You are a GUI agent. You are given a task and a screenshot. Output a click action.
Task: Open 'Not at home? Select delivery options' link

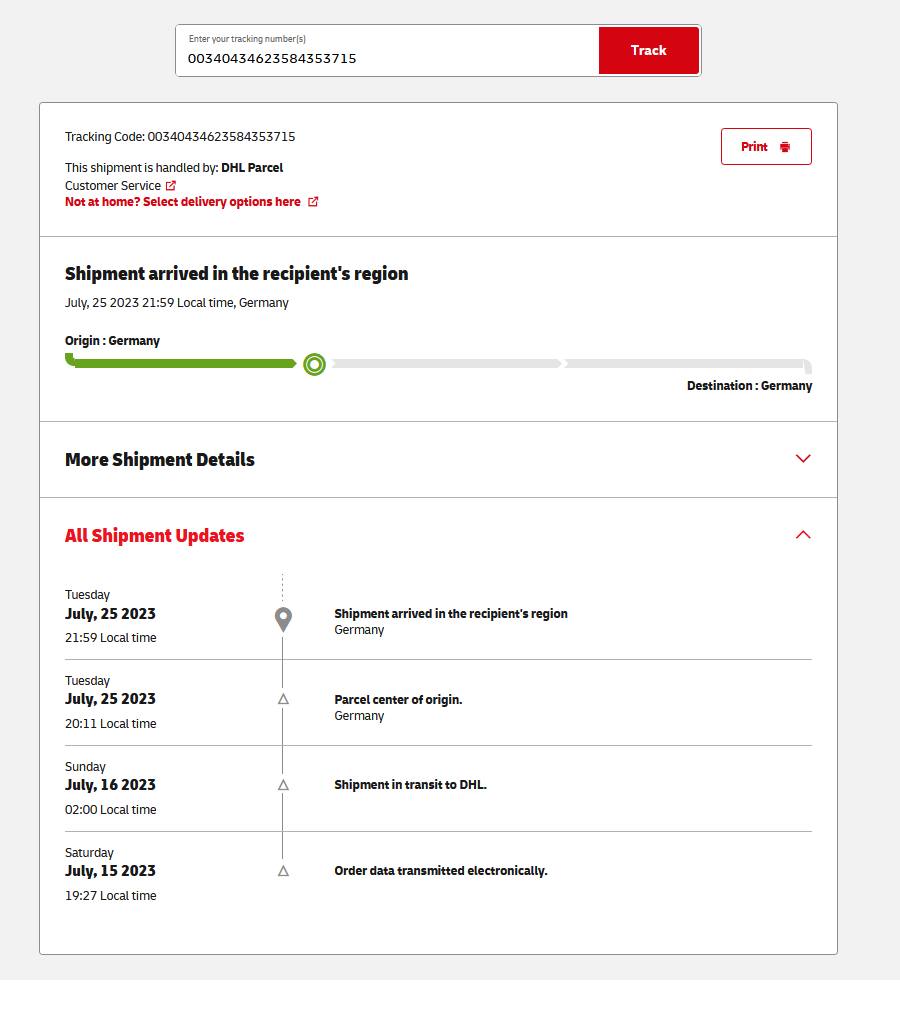tap(183, 202)
